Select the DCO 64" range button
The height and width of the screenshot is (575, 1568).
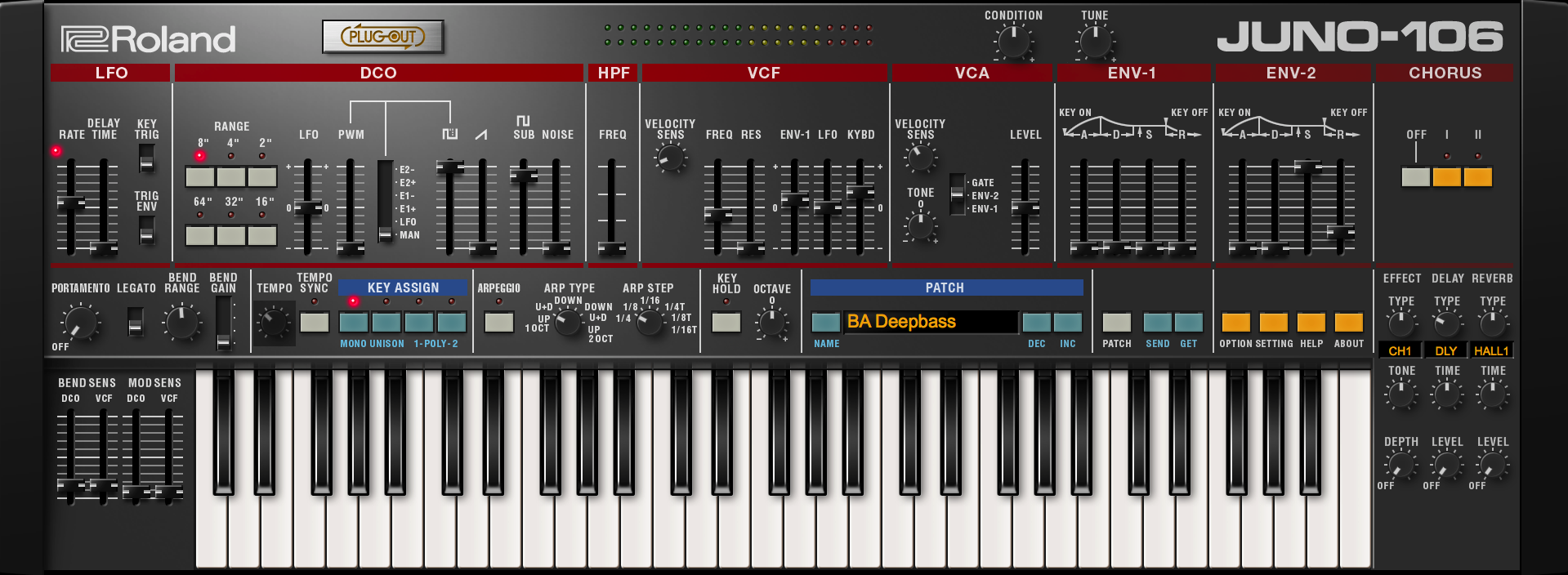[x=200, y=236]
